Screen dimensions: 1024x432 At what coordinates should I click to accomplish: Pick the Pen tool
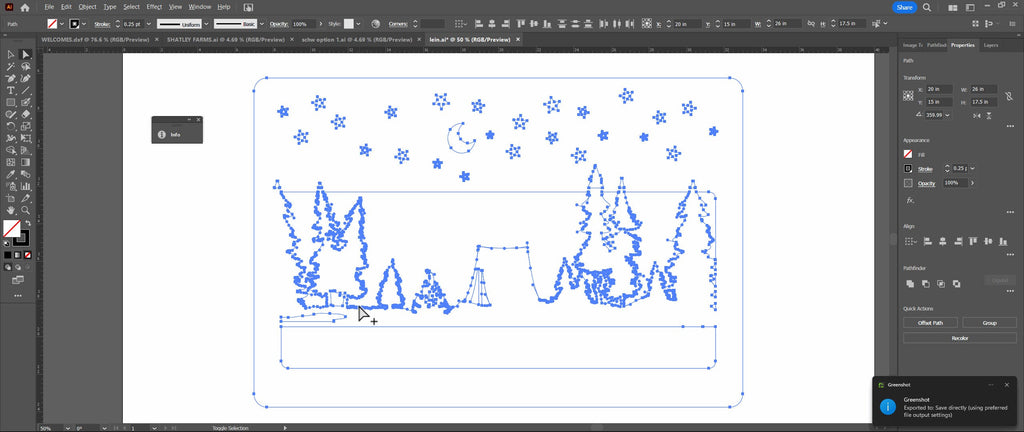(x=11, y=78)
